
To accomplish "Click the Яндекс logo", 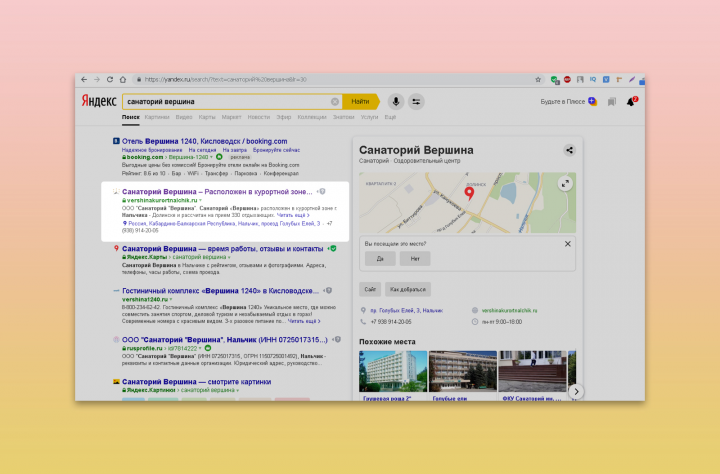I will point(99,101).
